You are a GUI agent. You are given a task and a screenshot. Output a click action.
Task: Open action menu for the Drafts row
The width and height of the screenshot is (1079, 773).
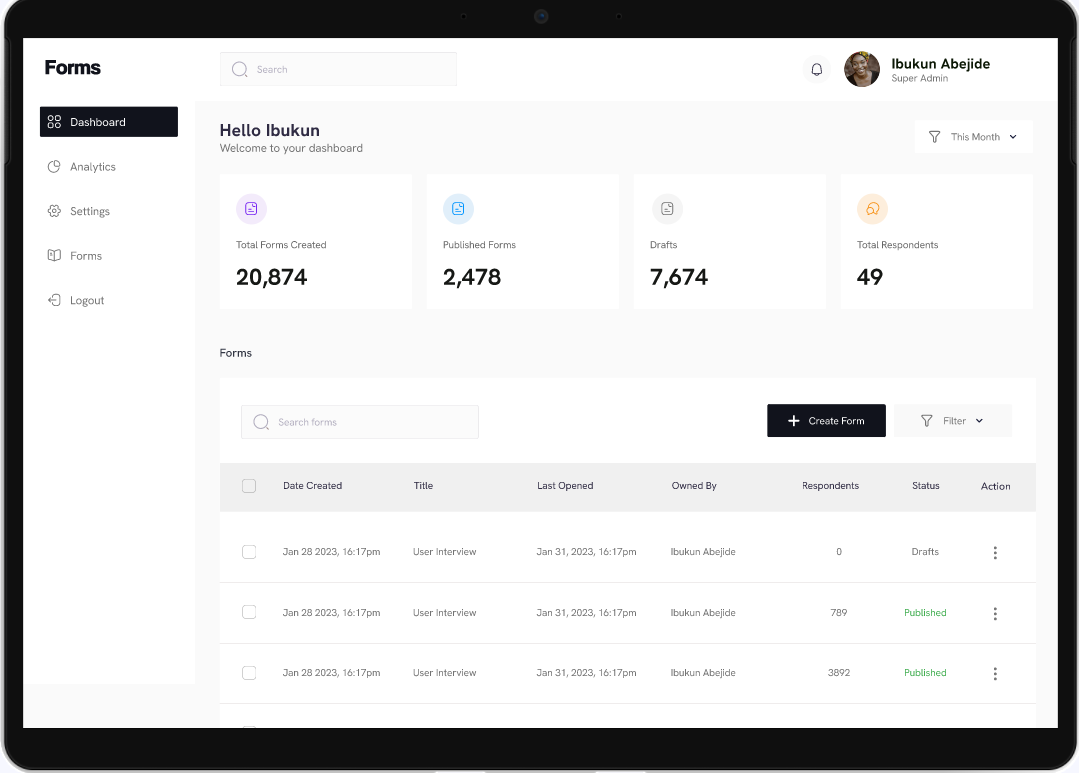994,552
